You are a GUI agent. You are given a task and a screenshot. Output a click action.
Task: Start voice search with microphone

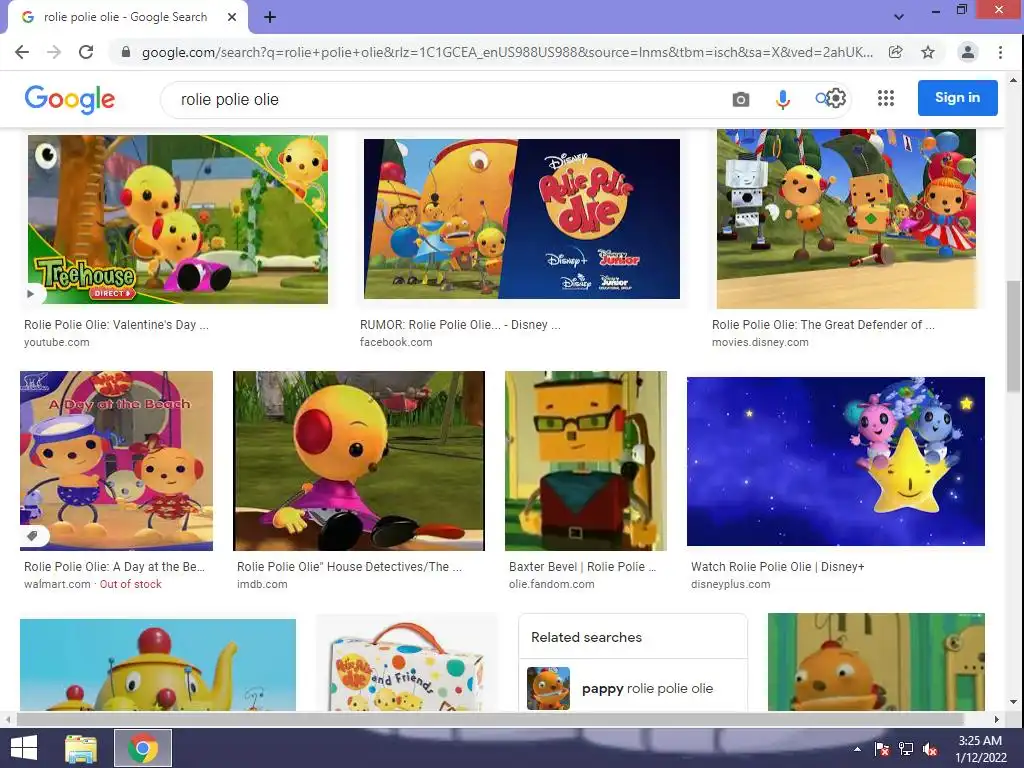[782, 99]
